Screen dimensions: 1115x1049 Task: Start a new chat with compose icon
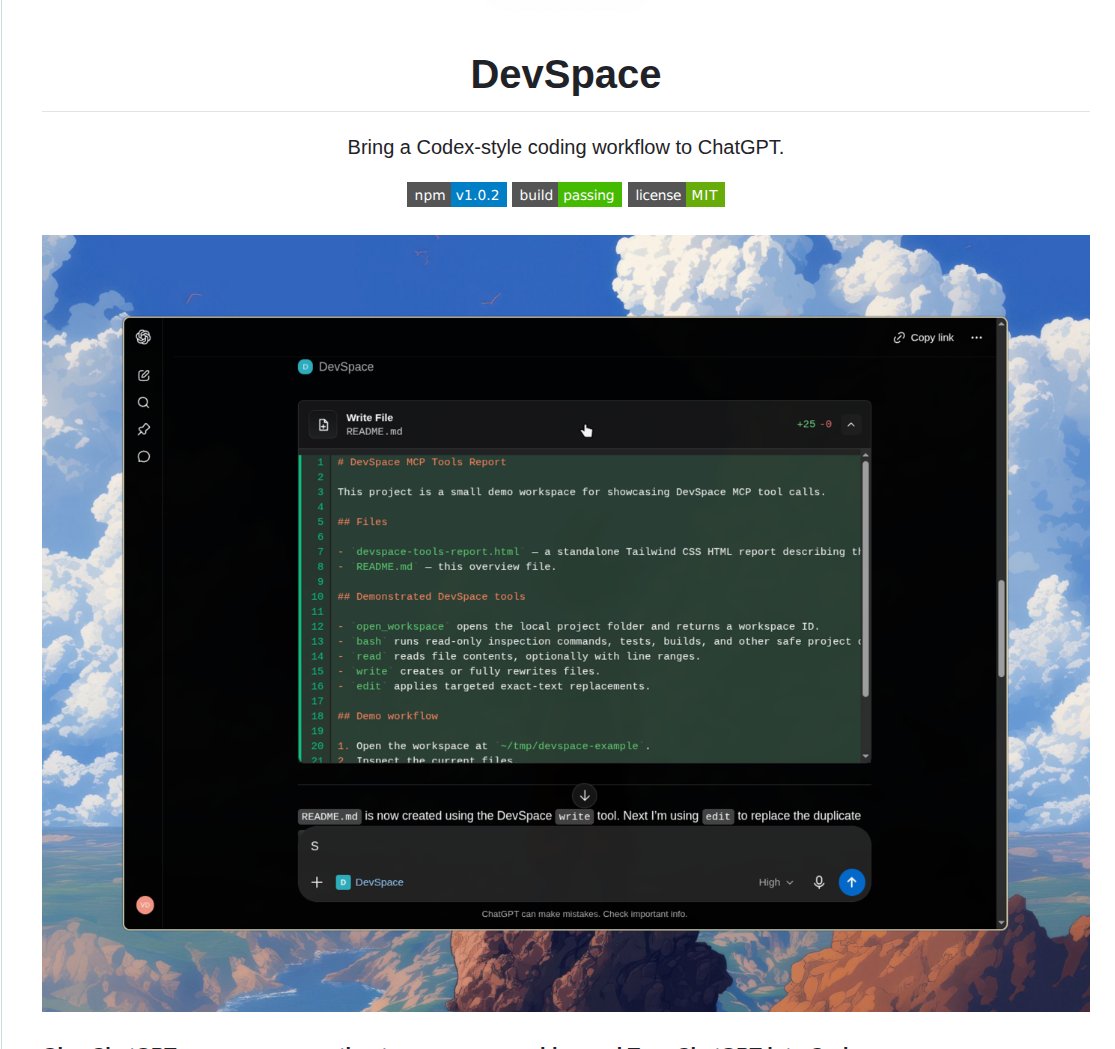[144, 376]
